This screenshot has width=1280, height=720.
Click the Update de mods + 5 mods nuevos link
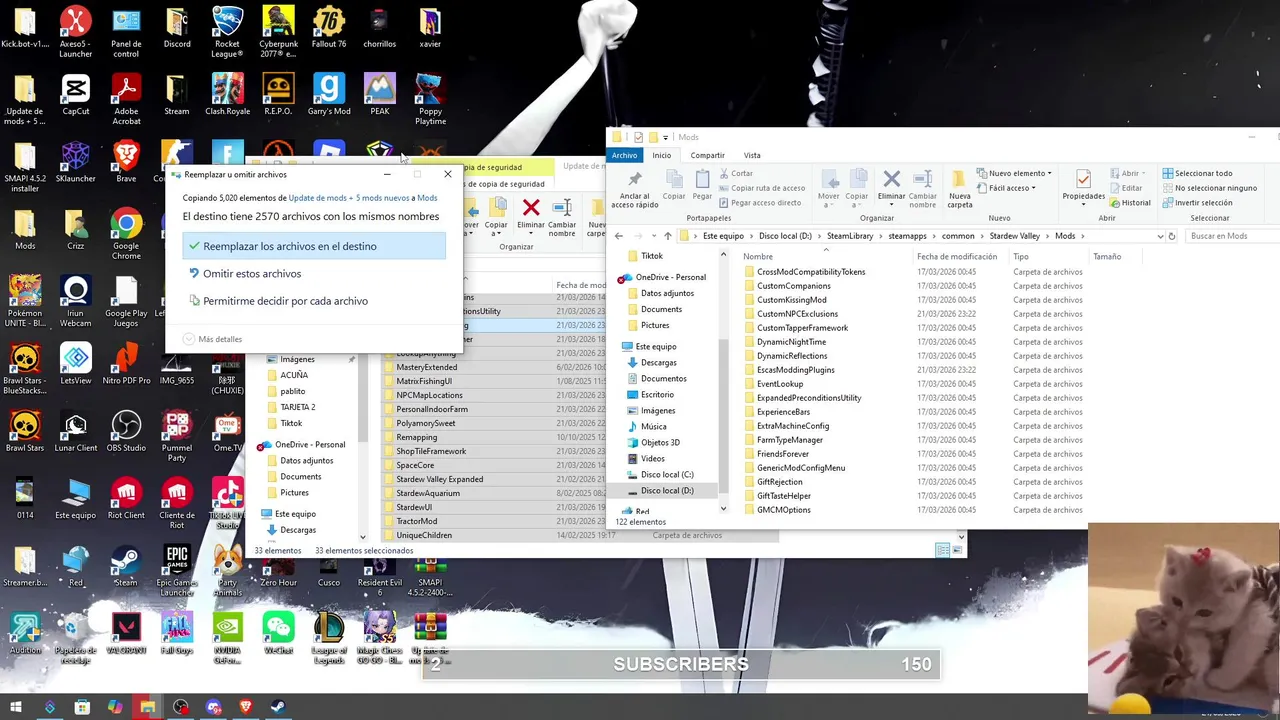(348, 198)
